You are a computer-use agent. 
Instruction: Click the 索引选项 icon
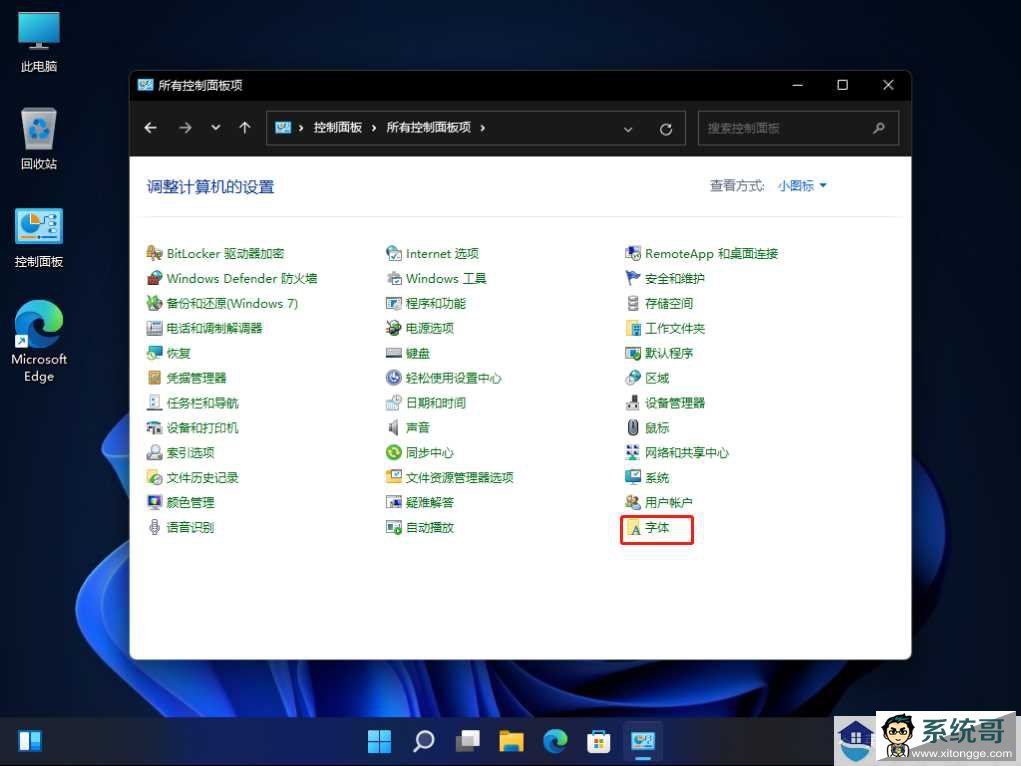coord(154,453)
